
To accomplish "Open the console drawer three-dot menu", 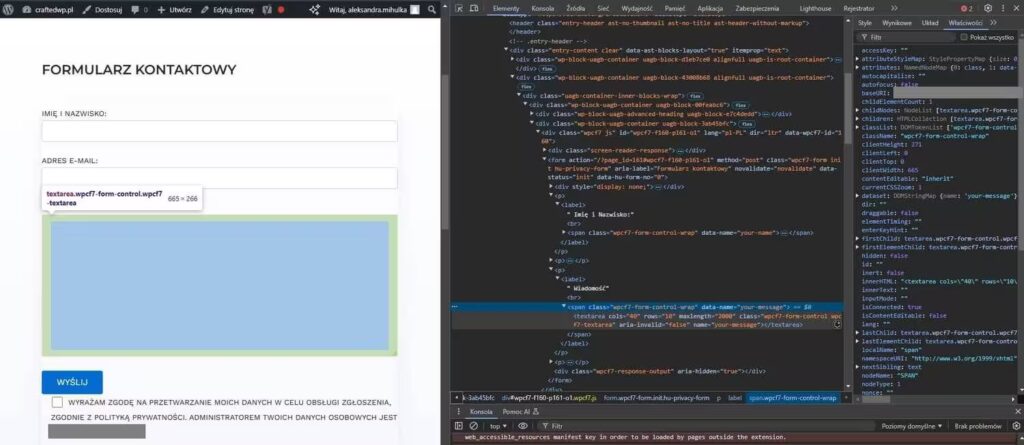I will click(x=458, y=412).
